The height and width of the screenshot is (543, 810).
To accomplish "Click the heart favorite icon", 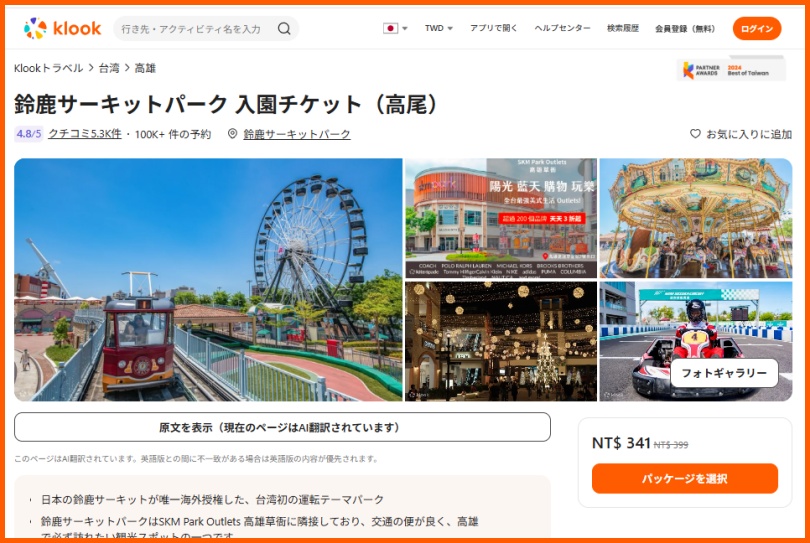I will click(x=695, y=134).
